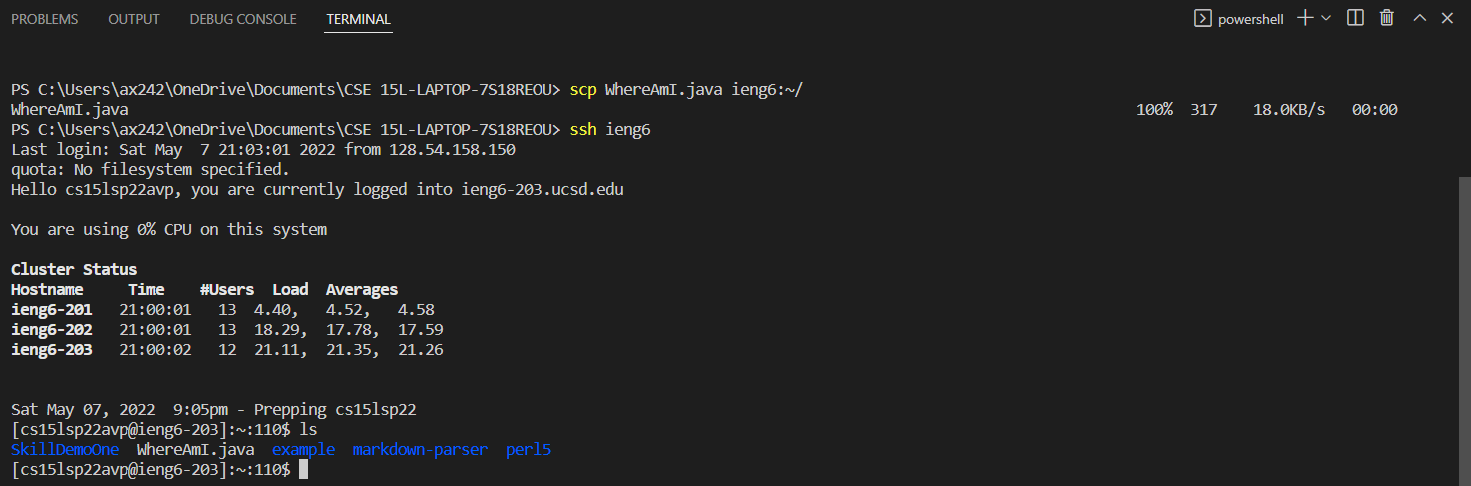Click the ieng6-203.ucsd.edu hostname text
This screenshot has height=486, width=1471.
coord(542,189)
